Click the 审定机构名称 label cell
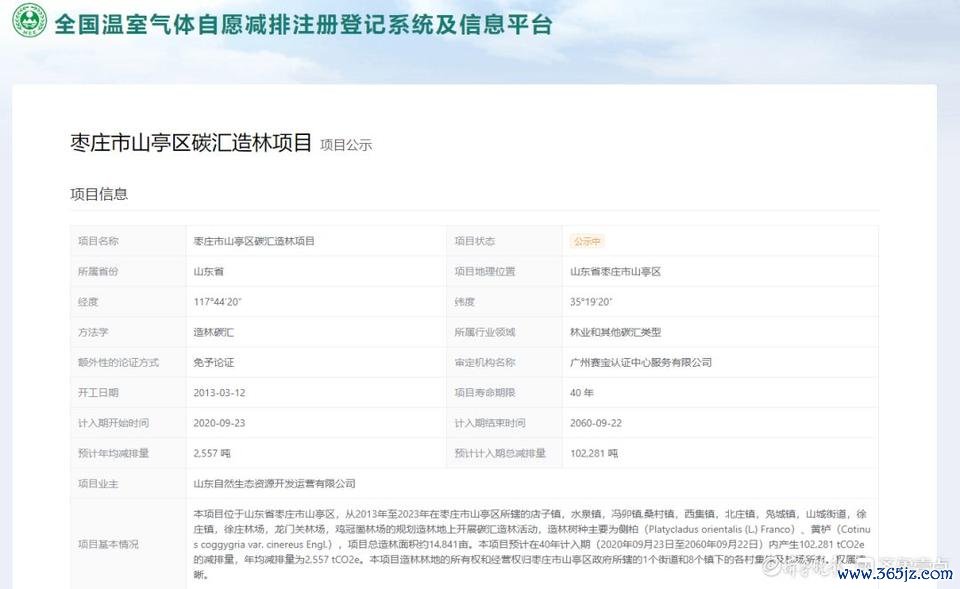 pos(504,362)
